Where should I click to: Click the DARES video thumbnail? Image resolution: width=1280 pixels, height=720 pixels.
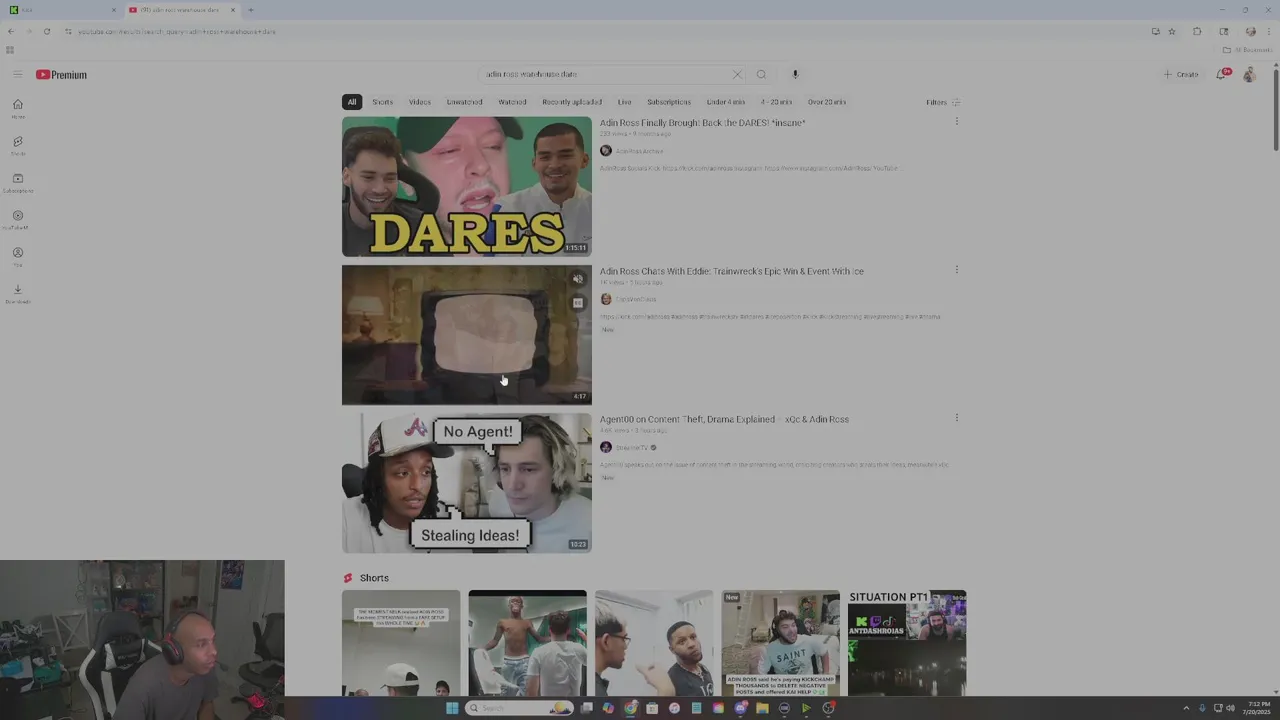466,186
